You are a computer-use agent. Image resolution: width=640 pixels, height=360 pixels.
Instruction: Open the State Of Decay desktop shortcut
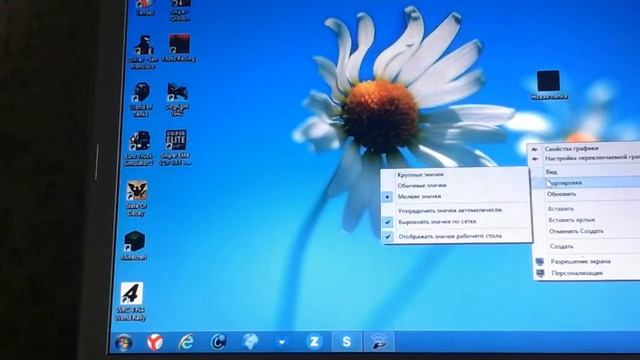(x=136, y=199)
